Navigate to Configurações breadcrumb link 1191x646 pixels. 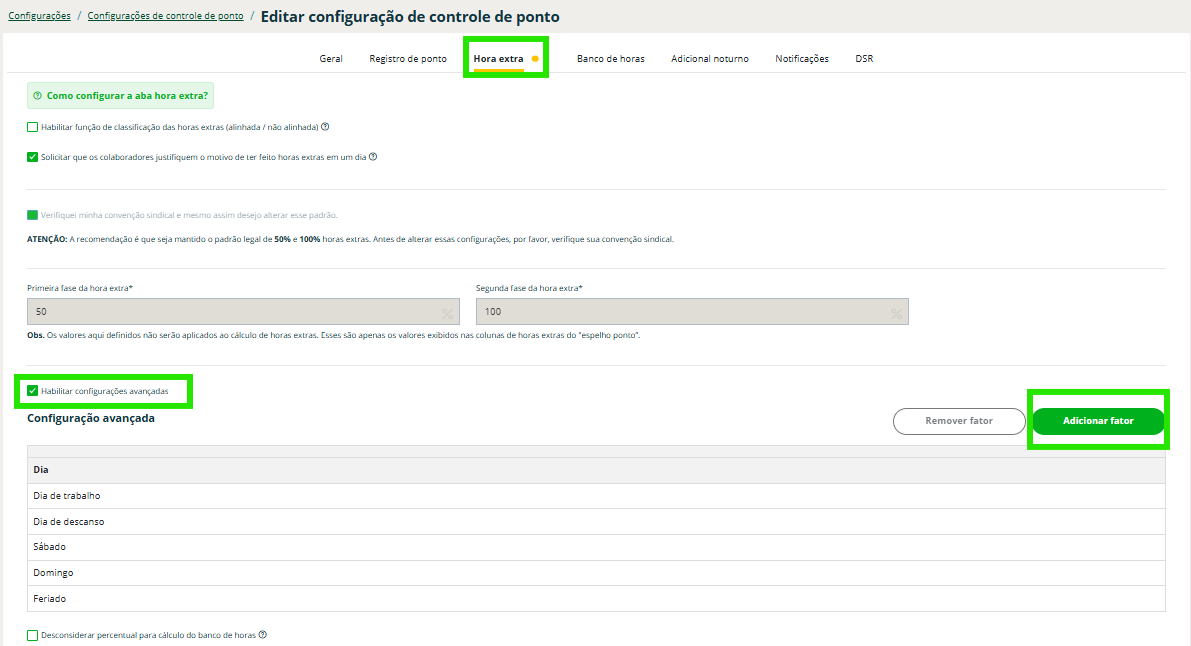39,16
